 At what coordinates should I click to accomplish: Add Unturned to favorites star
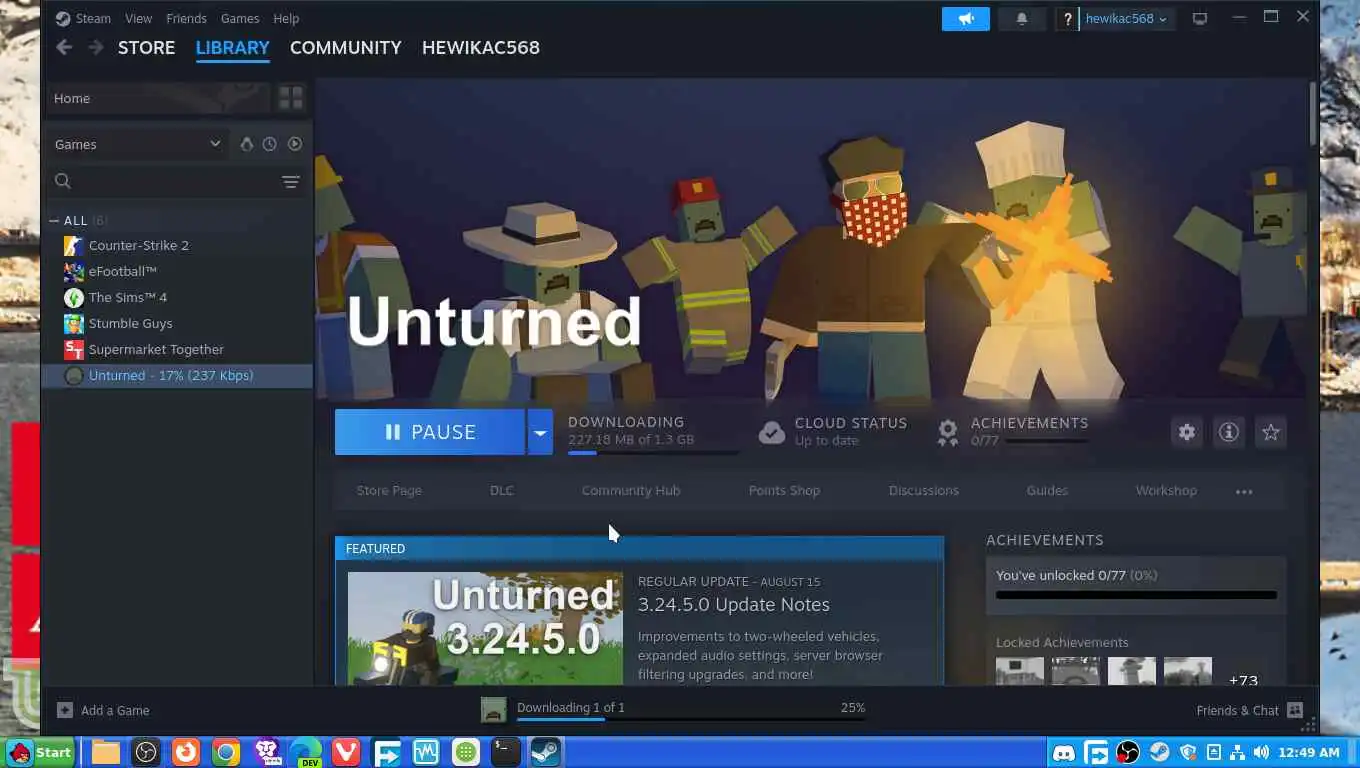[x=1270, y=432]
